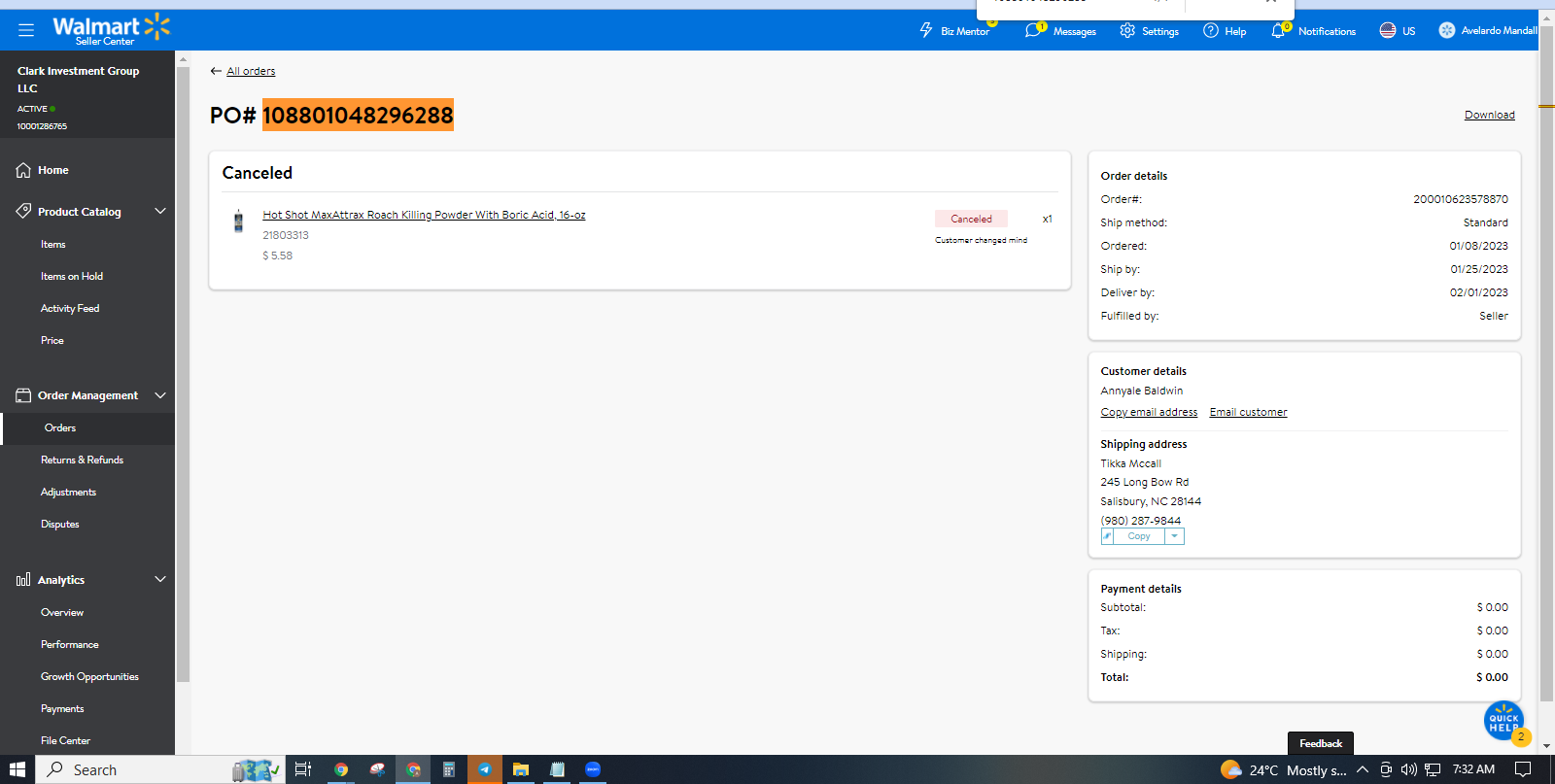Copy the customer email address

1149,412
